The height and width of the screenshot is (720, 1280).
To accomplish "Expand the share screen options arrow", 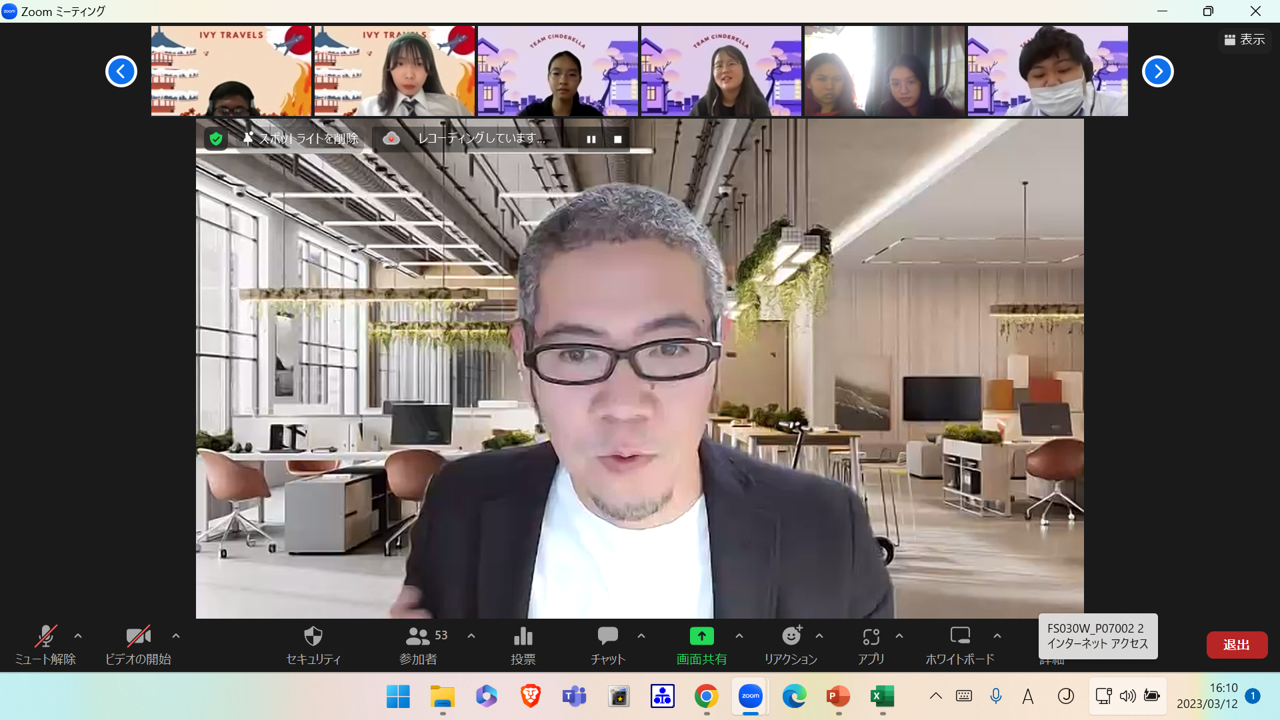I will 739,636.
